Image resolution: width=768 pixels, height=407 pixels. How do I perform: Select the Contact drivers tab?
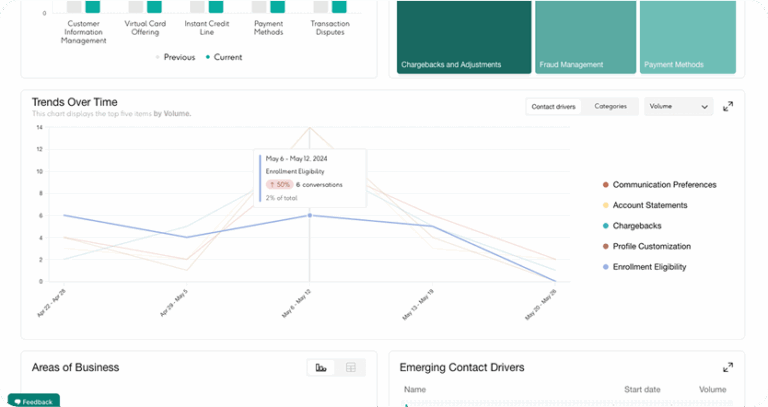553,106
